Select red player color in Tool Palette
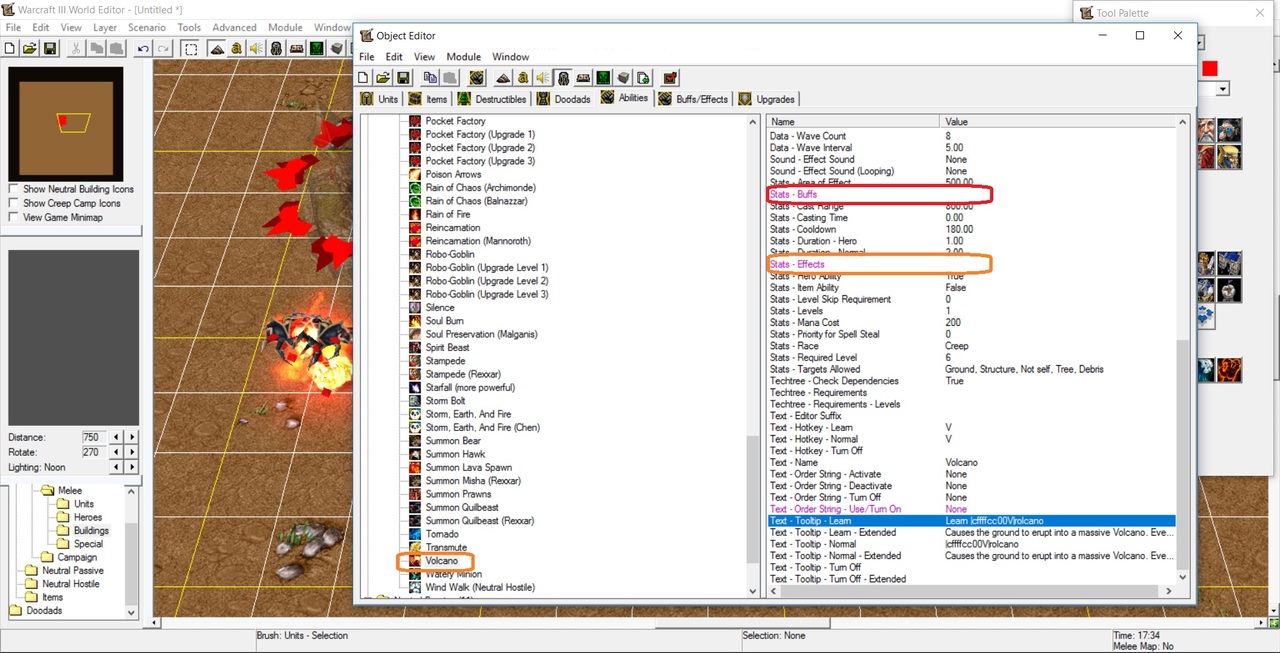This screenshot has width=1280, height=653. (1210, 68)
